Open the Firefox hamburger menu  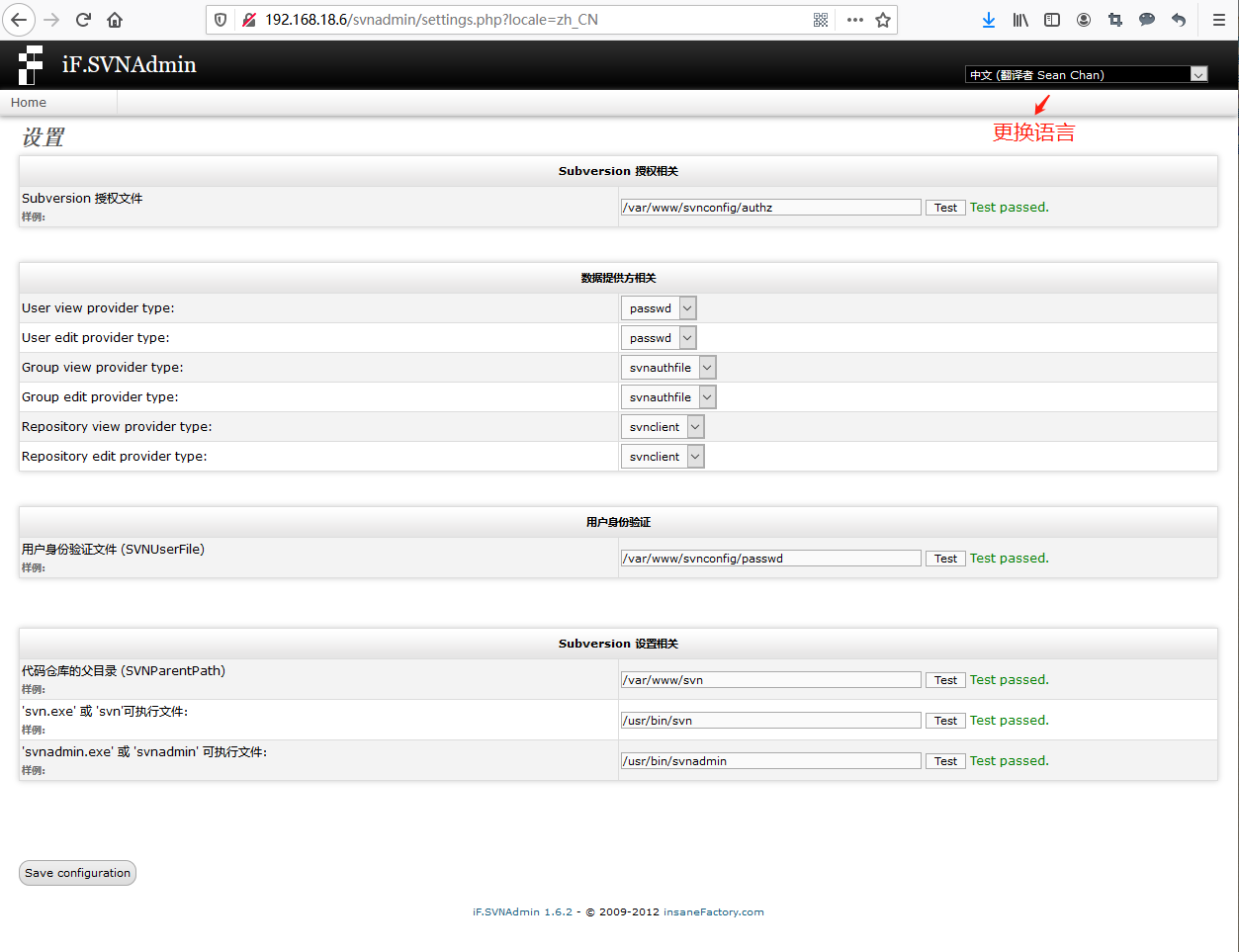tap(1219, 20)
